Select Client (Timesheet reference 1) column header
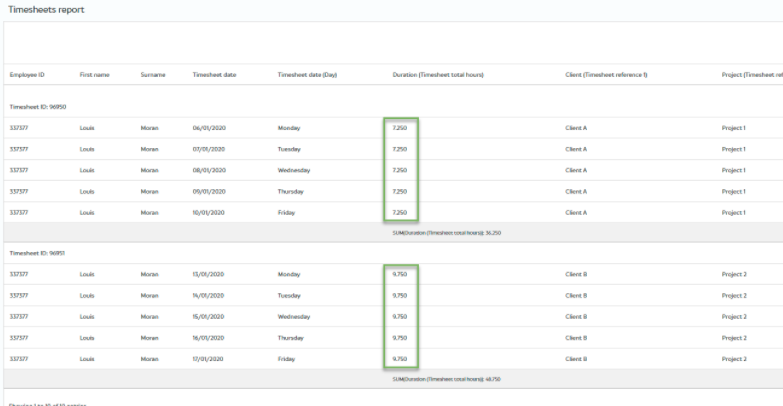Viewport: 783px width, 406px height. pyautogui.click(x=606, y=75)
